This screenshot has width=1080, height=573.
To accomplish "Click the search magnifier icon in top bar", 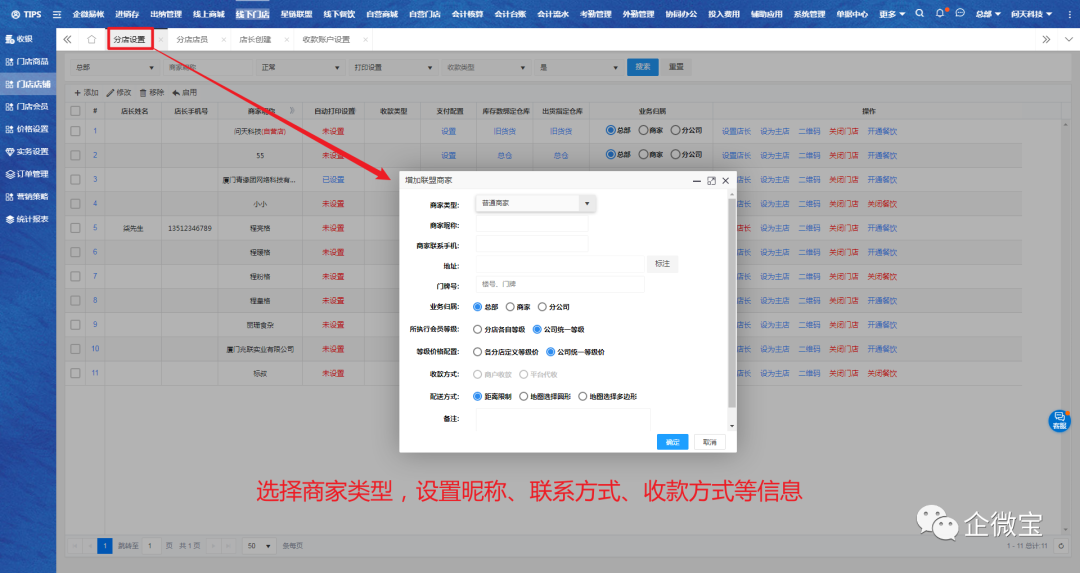I will point(921,14).
